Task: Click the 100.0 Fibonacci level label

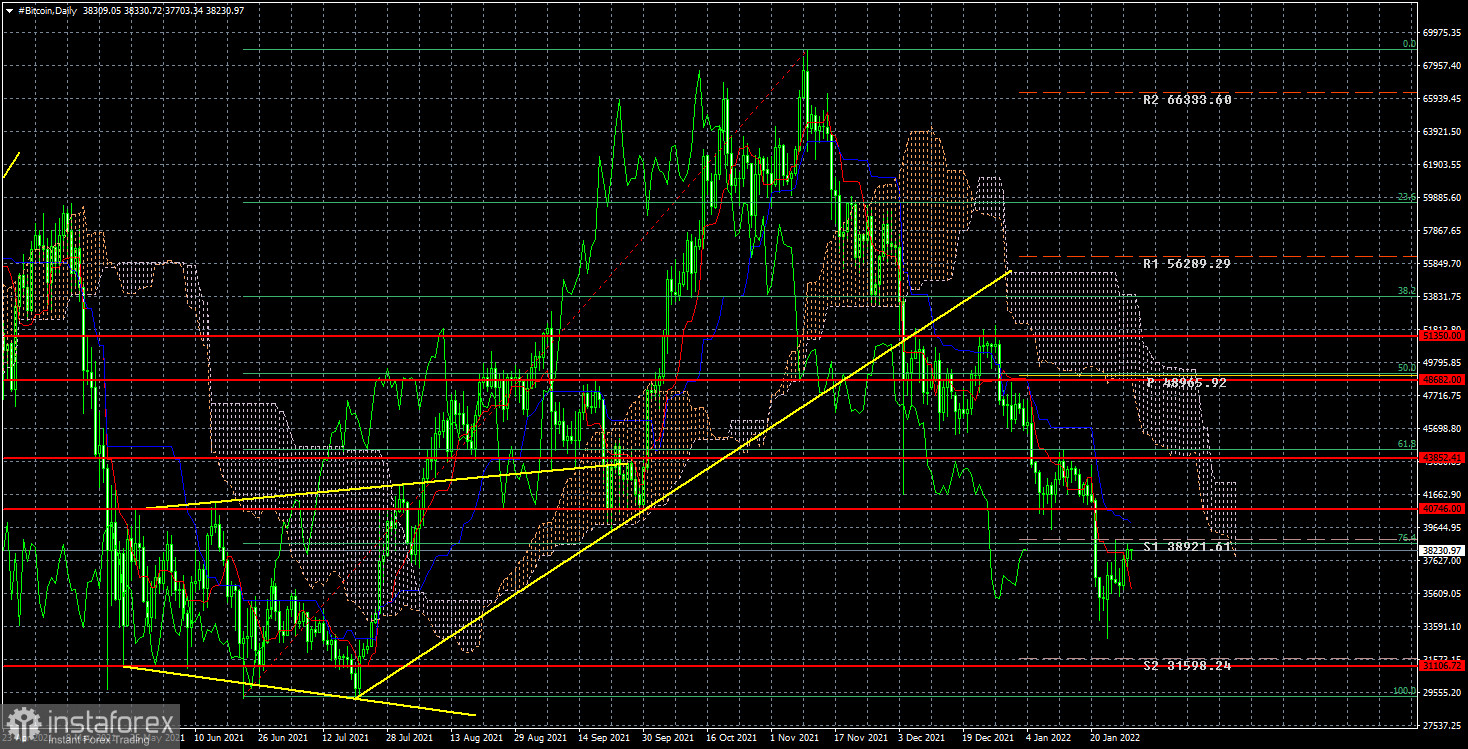Action: click(1404, 690)
